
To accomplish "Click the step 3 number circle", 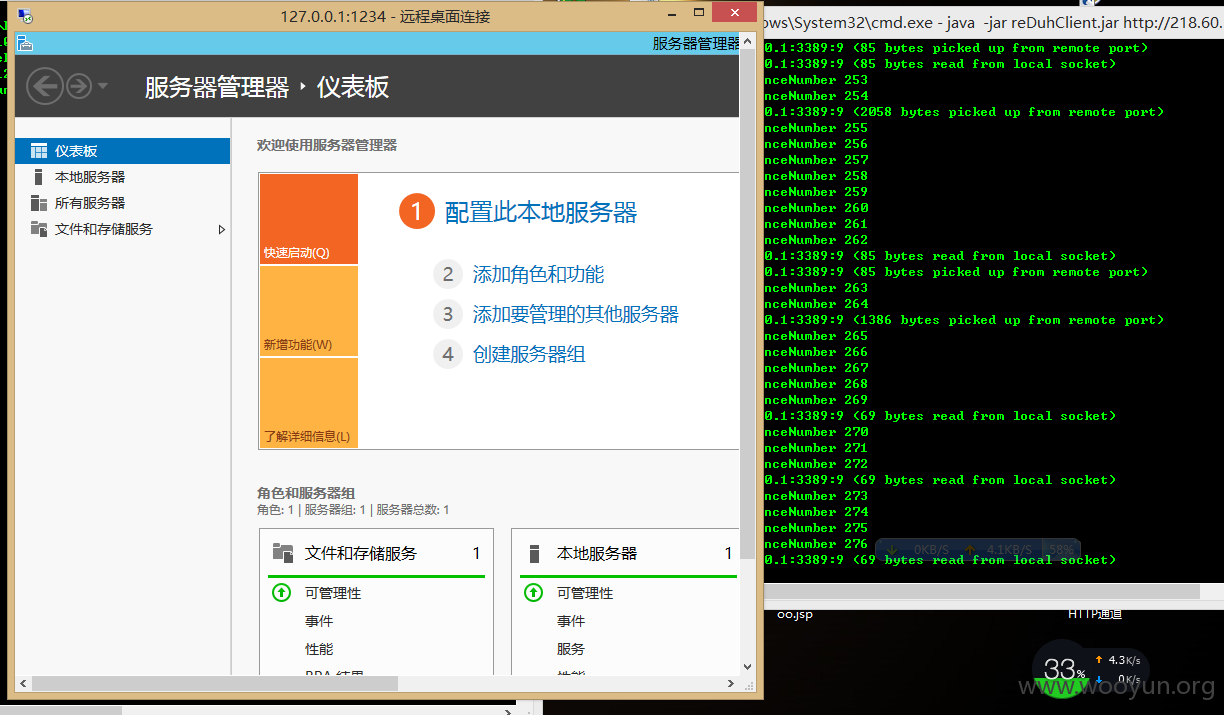I will coord(448,314).
